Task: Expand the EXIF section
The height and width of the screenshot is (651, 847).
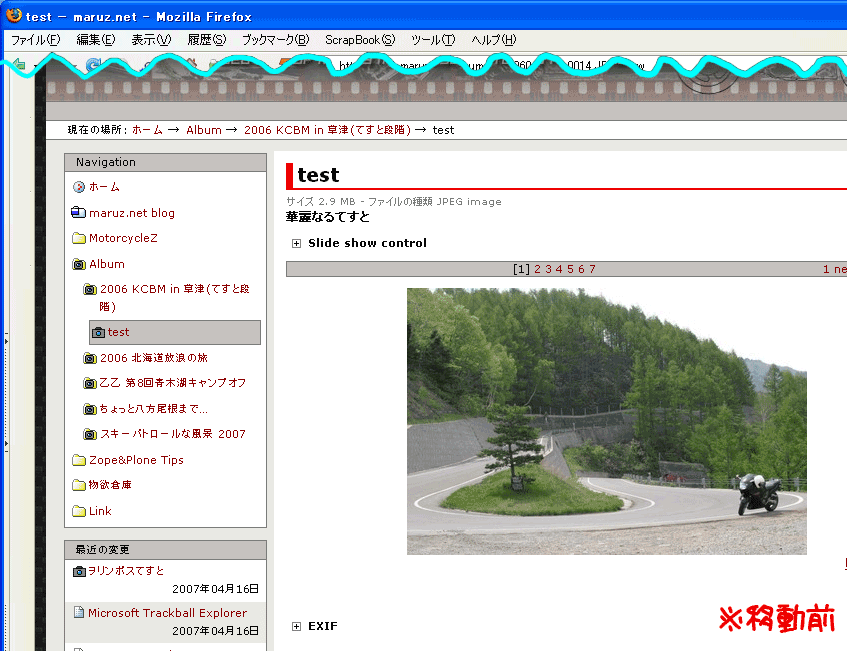Action: (297, 627)
